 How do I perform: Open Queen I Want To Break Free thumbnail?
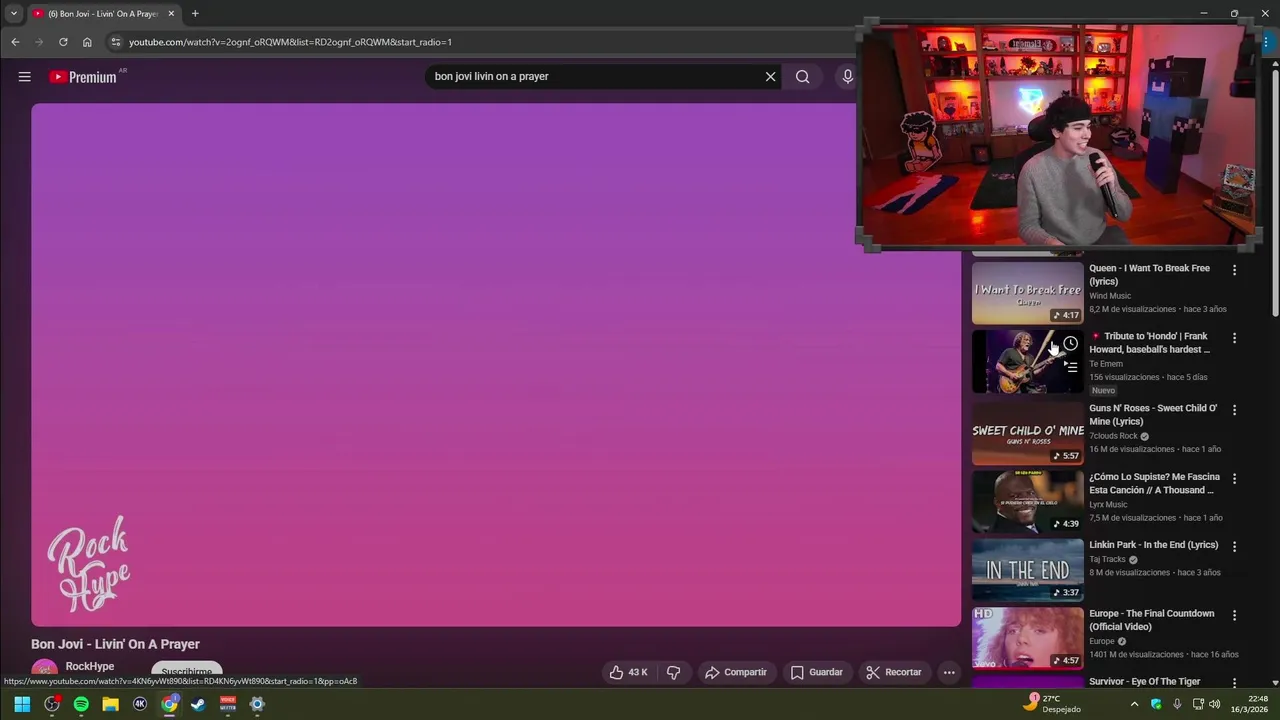point(1027,293)
